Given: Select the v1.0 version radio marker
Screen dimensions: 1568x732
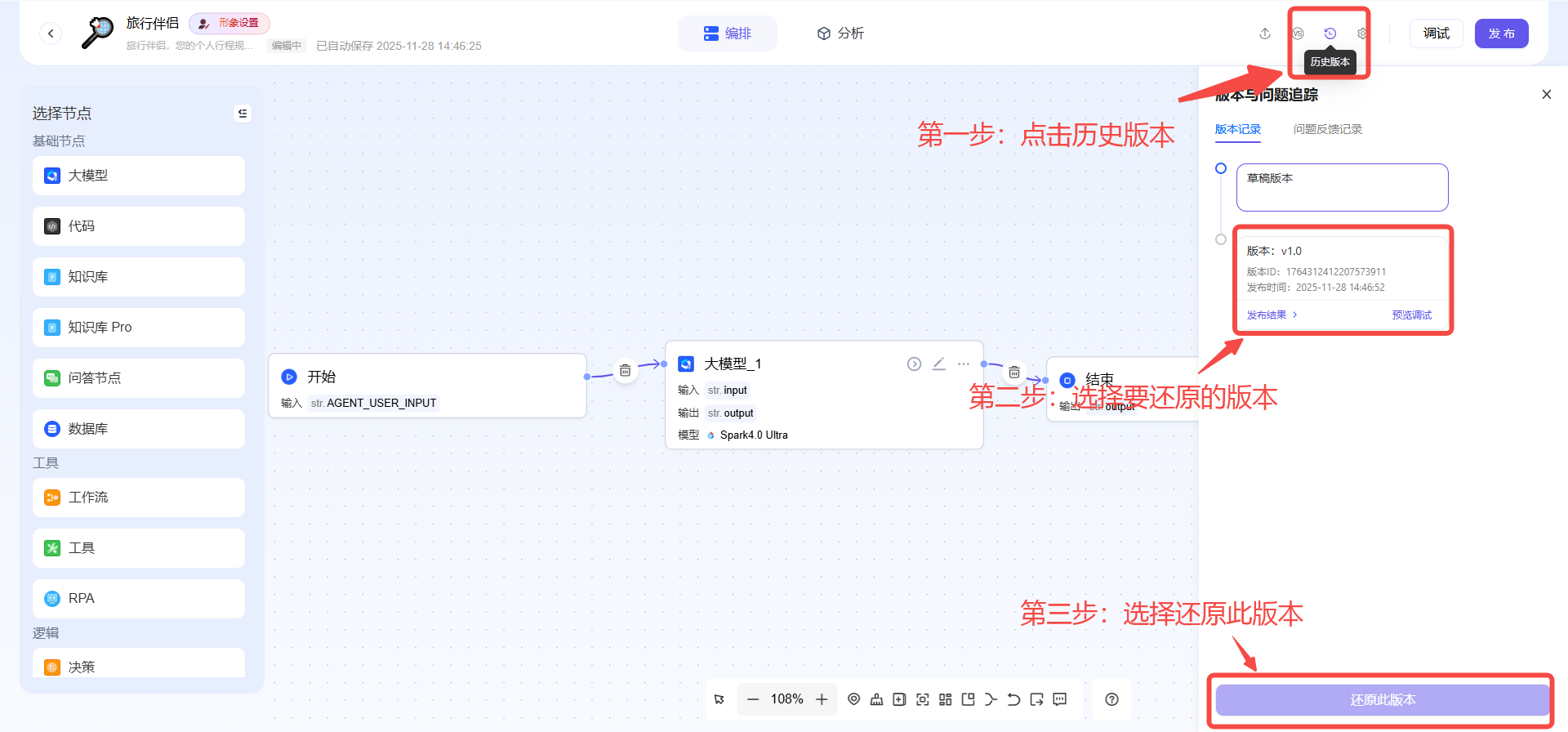Looking at the screenshot, I should [x=1221, y=239].
